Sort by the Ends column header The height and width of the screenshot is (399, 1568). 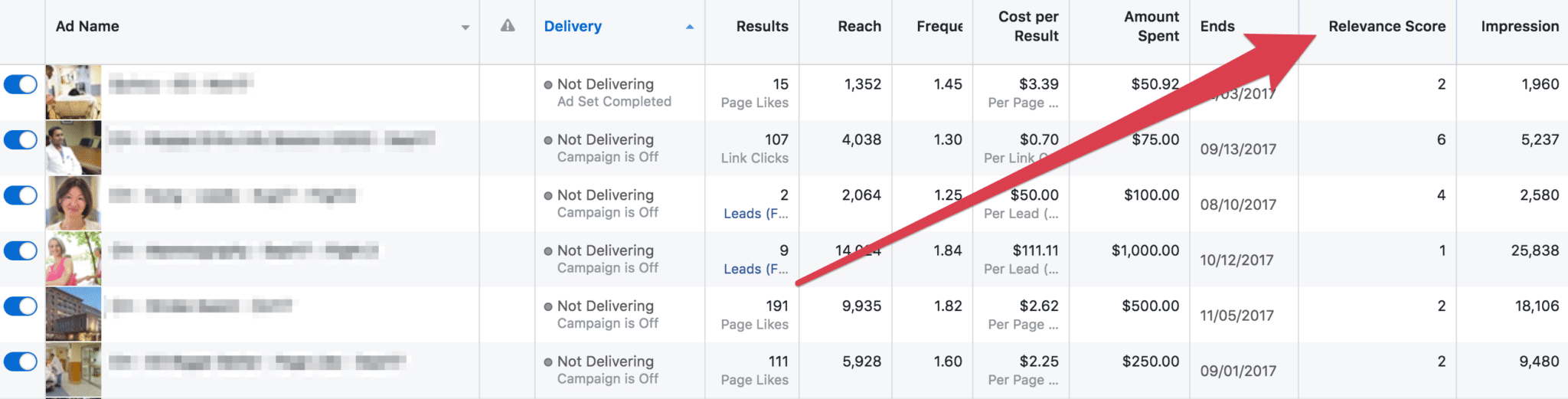pyautogui.click(x=1217, y=26)
